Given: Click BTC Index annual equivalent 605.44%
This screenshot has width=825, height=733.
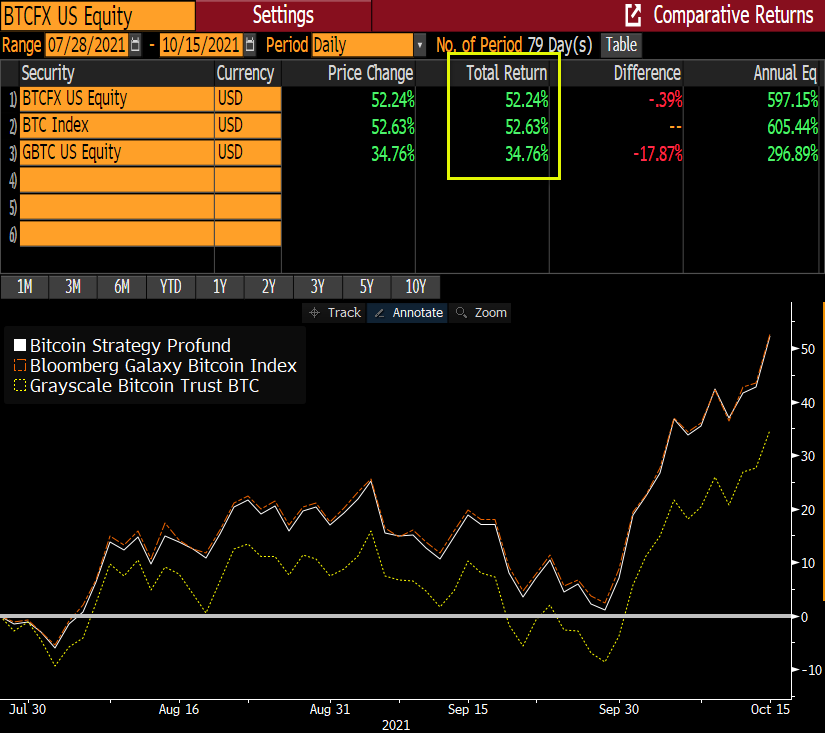Looking at the screenshot, I should click(x=793, y=127).
